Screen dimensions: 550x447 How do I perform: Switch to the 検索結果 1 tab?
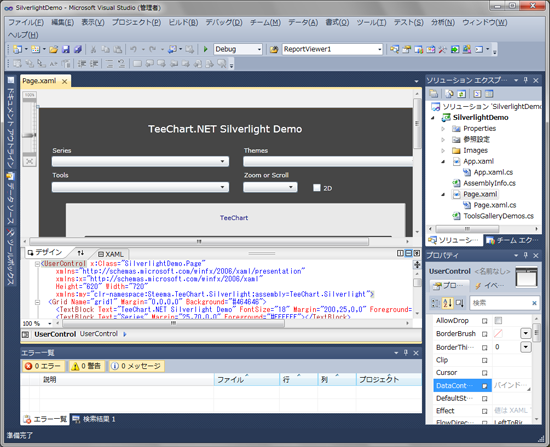94,419
